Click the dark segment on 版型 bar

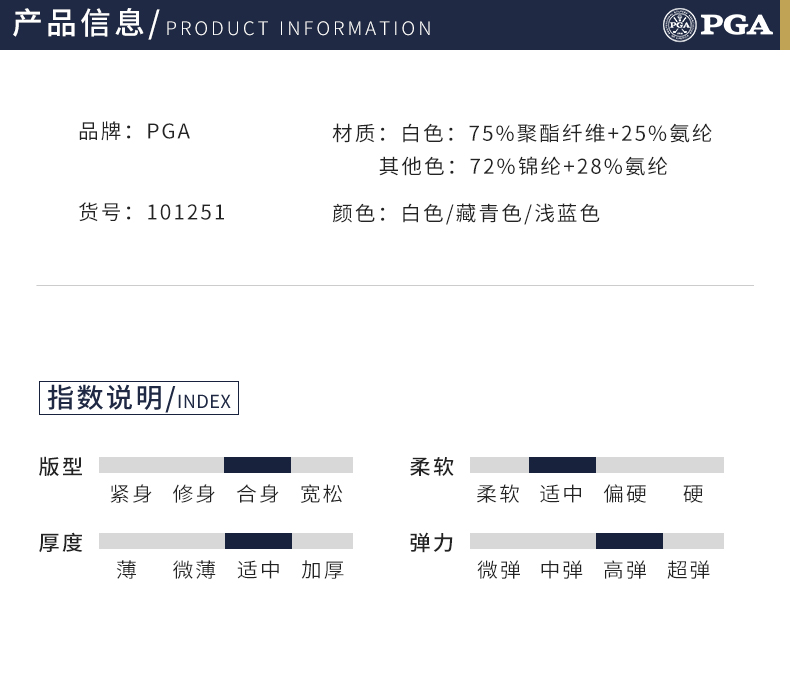tap(257, 465)
